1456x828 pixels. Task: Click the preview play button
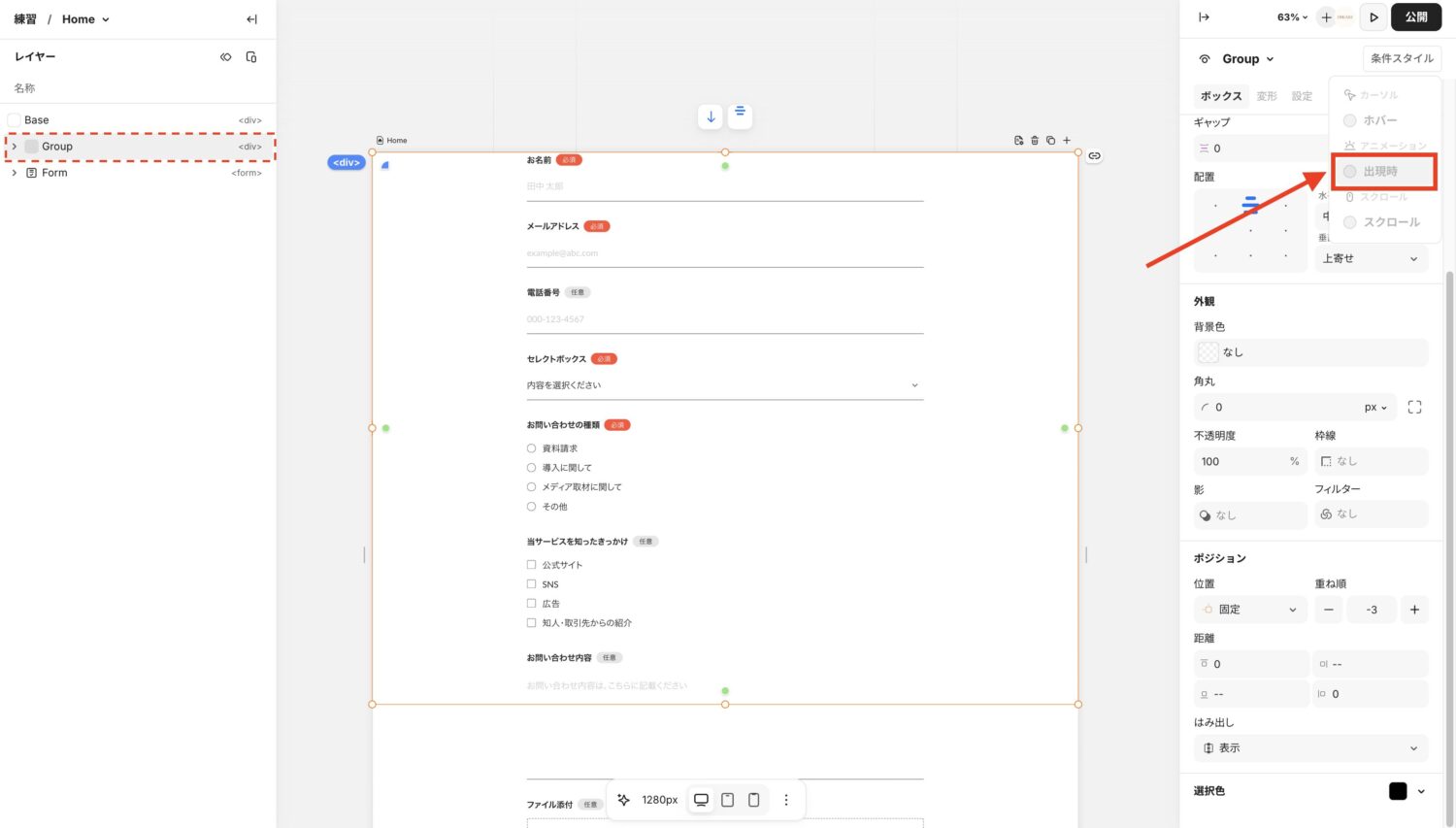1373,17
